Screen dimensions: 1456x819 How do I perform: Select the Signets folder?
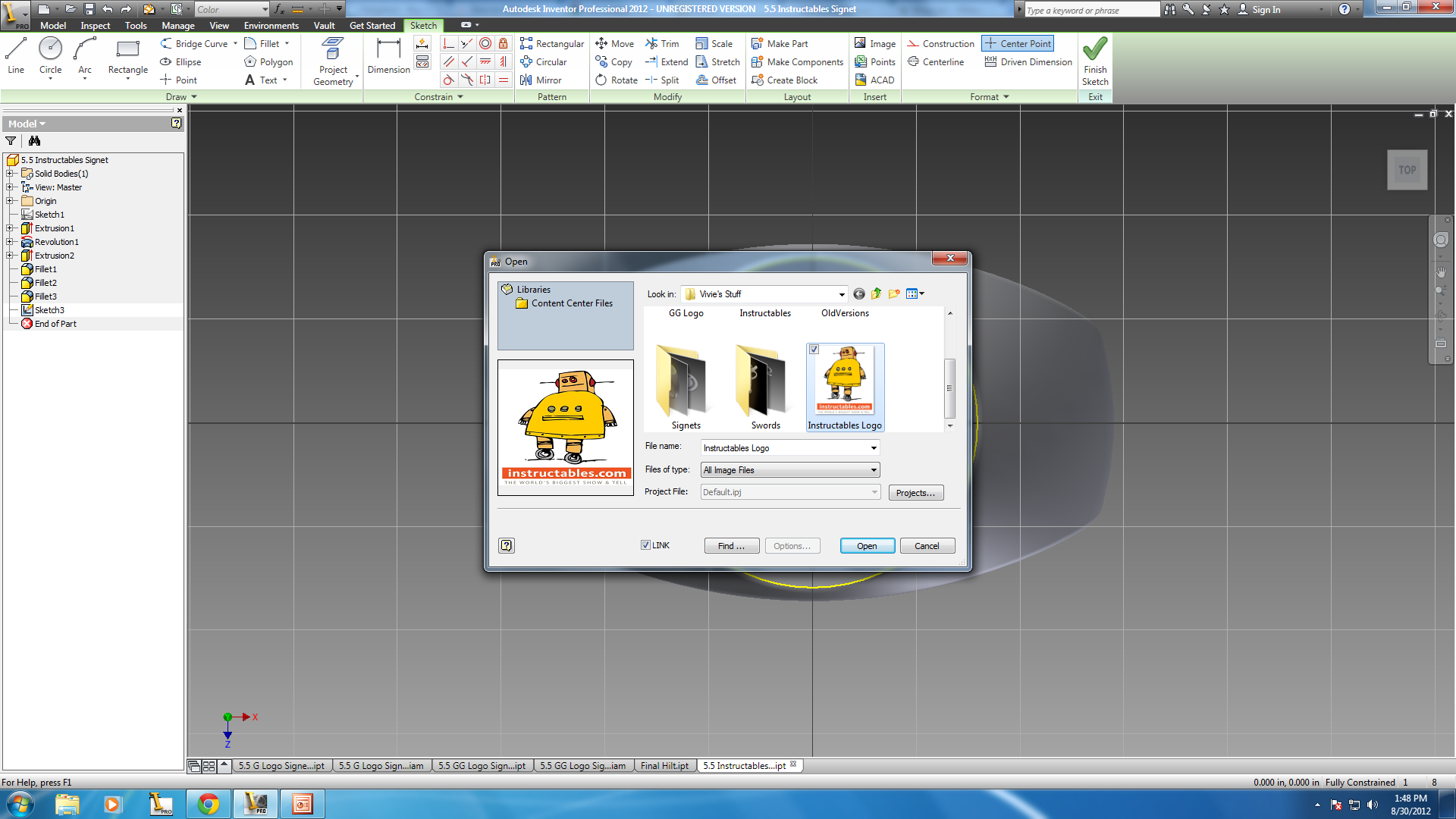tap(686, 387)
